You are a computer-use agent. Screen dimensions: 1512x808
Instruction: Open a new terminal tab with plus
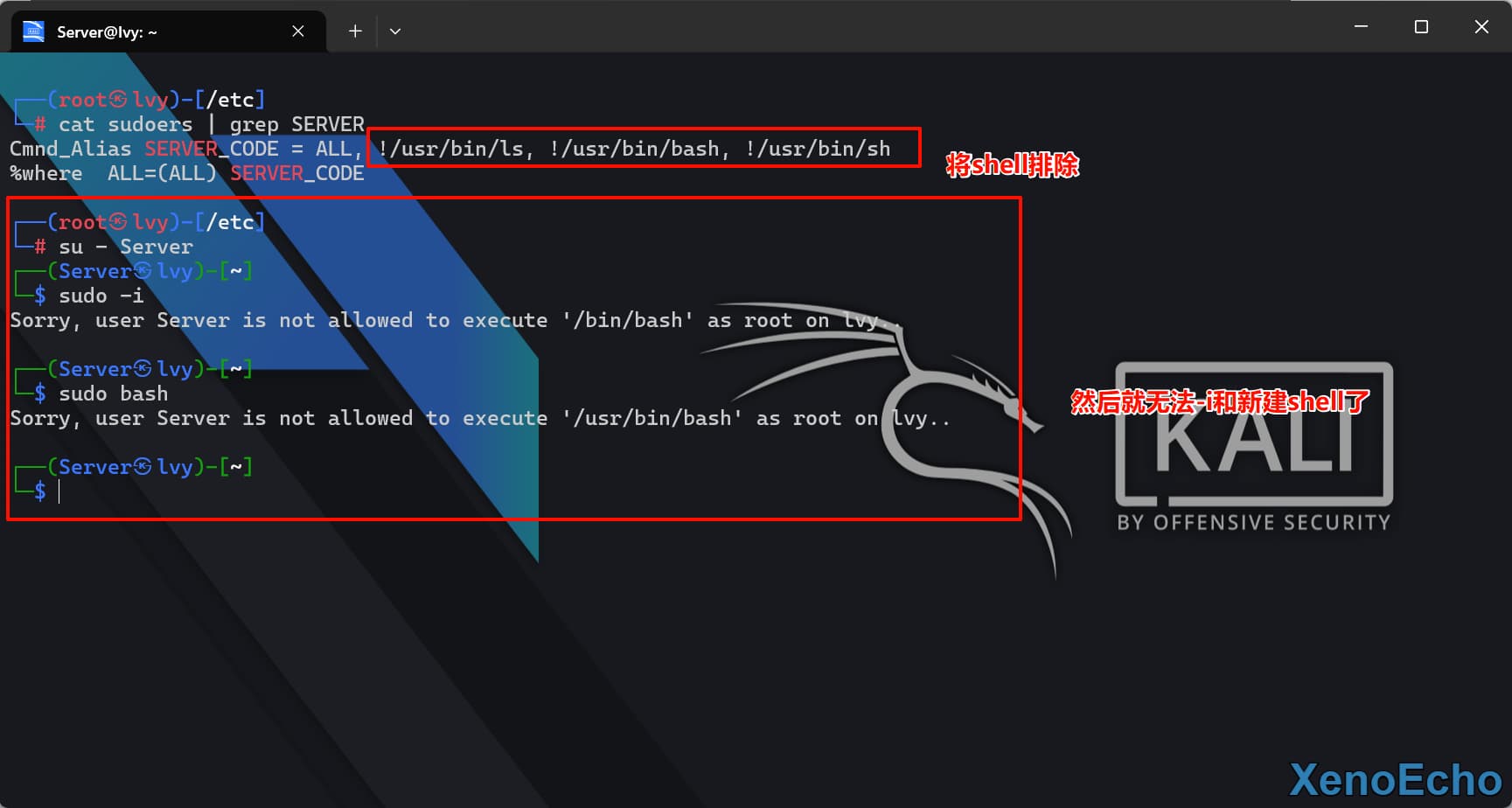pyautogui.click(x=355, y=31)
